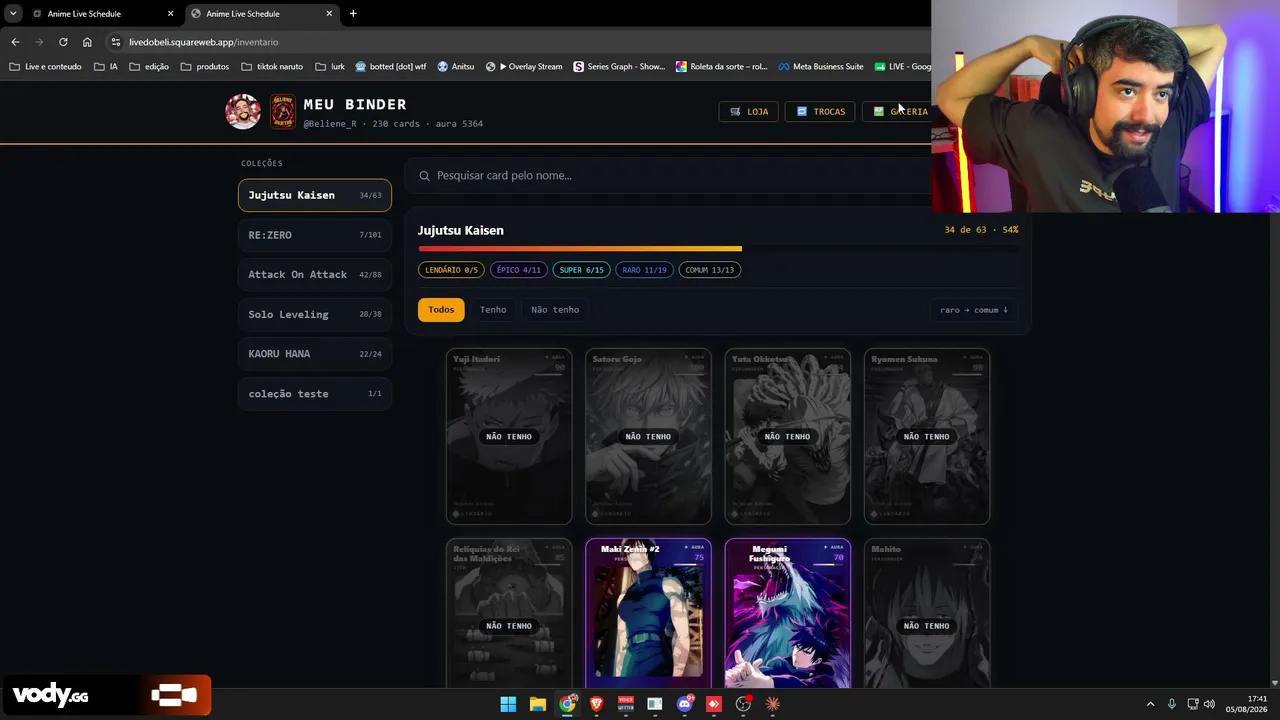Open the TROCAS trades button
The width and height of the screenshot is (1280, 720).
[x=820, y=111]
